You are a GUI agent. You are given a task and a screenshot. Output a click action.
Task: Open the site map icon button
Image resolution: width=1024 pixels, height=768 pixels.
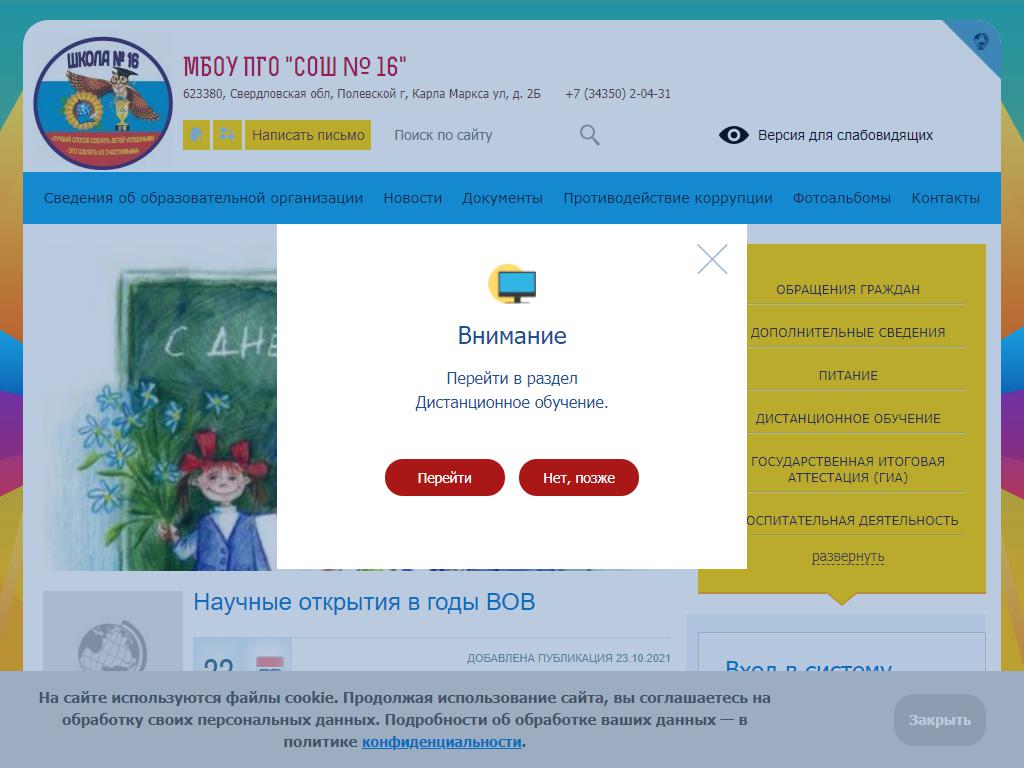point(228,135)
